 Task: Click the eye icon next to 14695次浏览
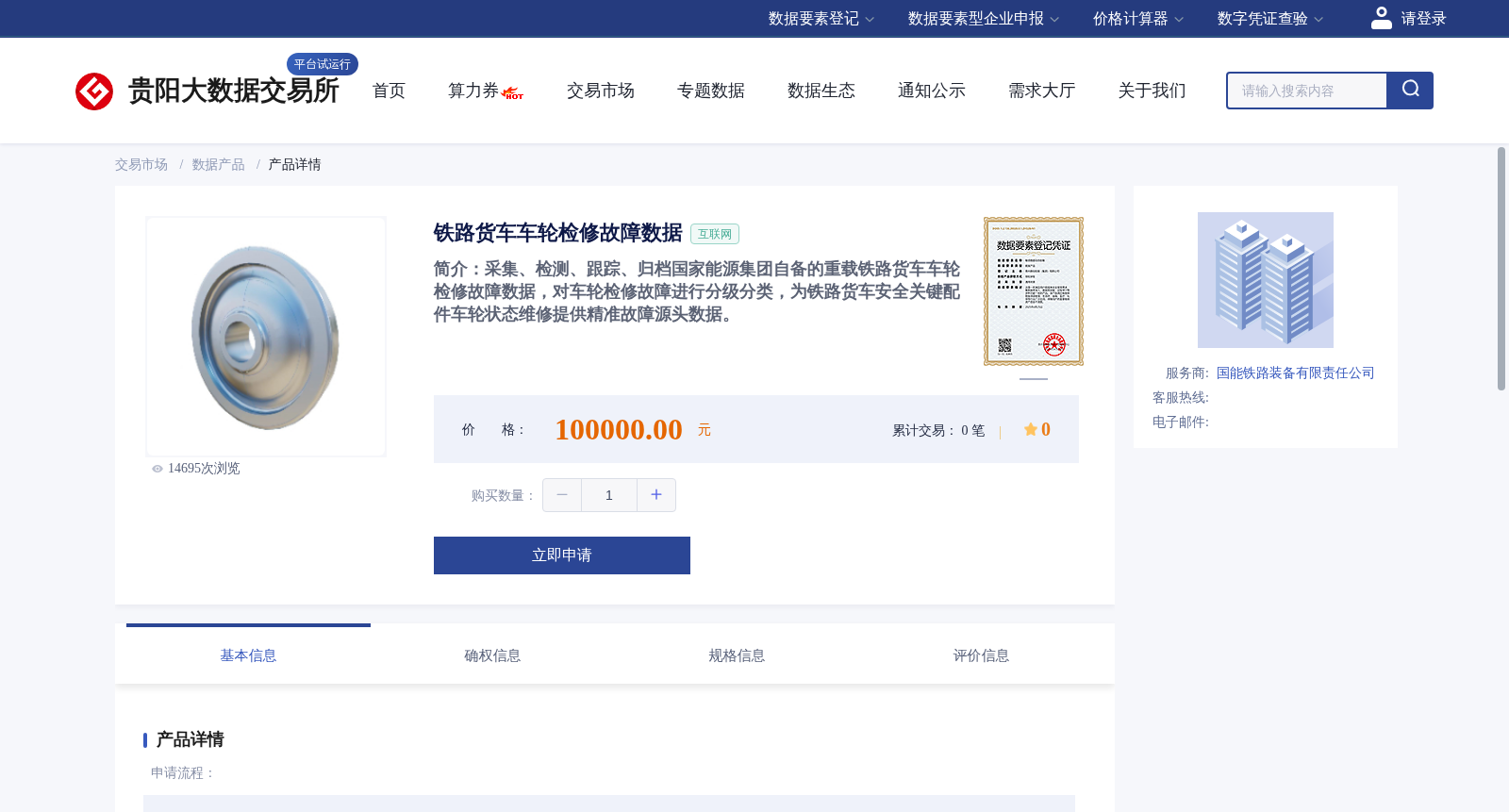[158, 469]
